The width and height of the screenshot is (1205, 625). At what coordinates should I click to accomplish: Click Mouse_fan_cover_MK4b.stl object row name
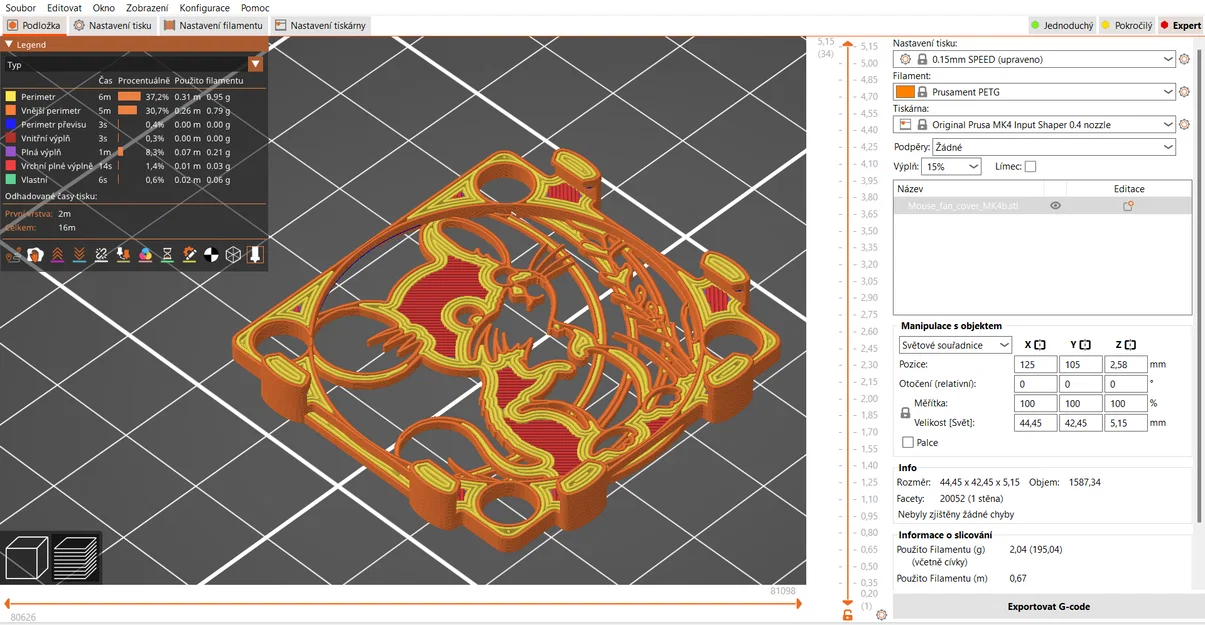[963, 206]
